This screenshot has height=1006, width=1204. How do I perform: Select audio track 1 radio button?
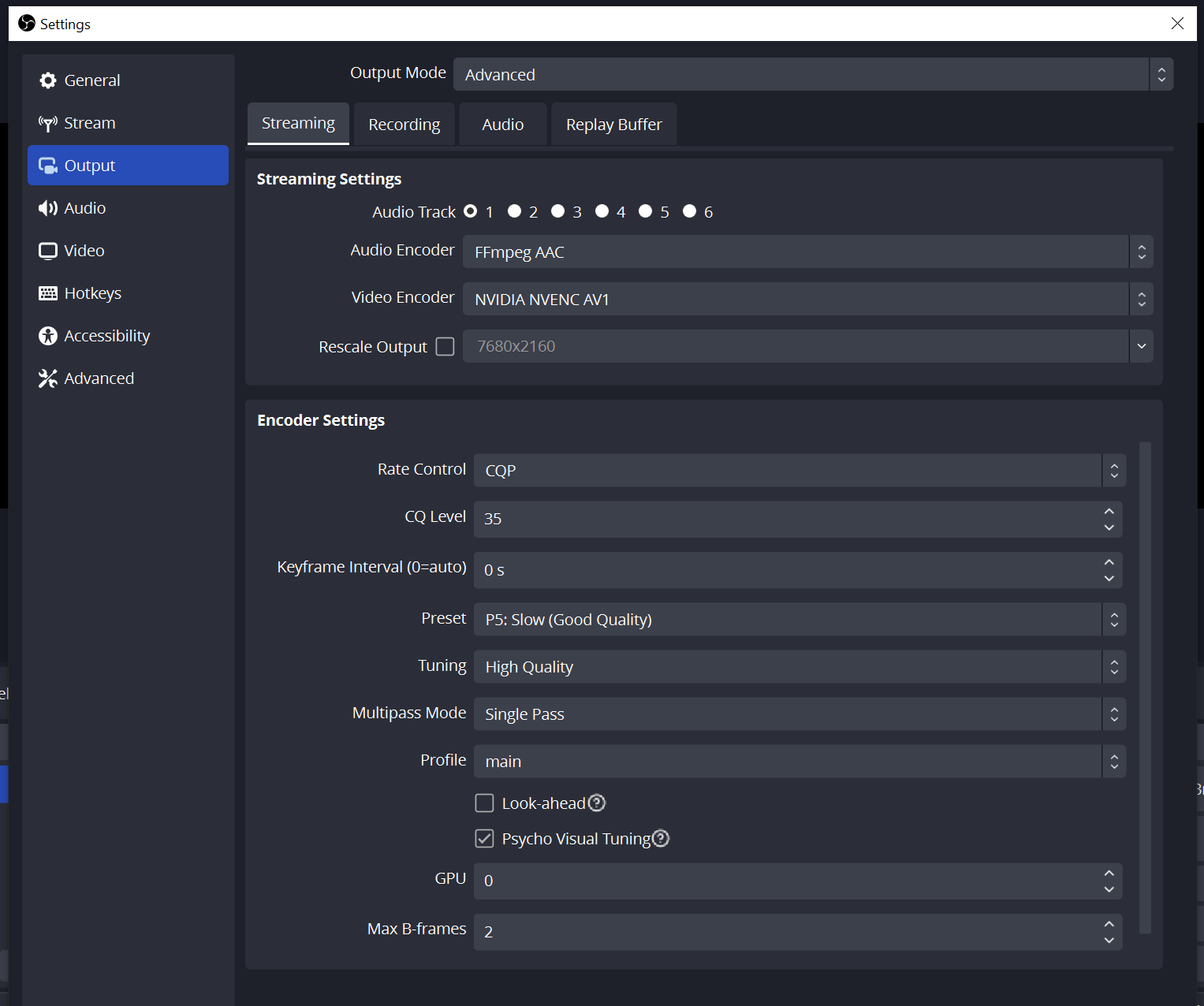(x=471, y=211)
